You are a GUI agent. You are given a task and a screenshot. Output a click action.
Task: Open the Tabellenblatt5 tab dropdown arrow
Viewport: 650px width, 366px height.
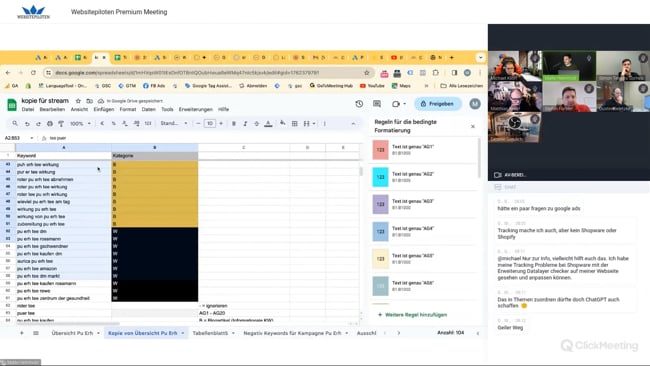click(233, 333)
